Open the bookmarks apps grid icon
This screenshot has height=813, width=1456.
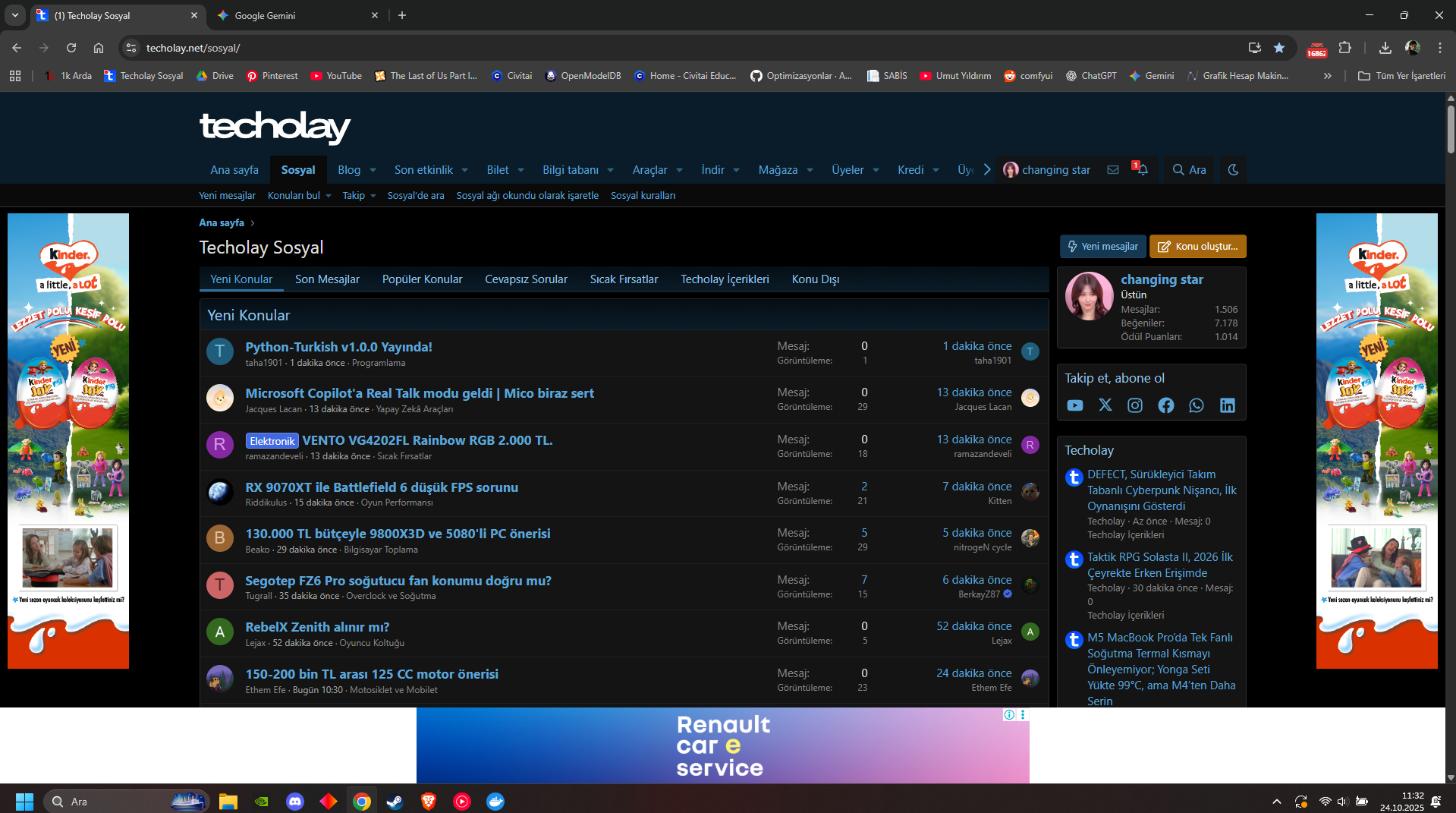15,76
